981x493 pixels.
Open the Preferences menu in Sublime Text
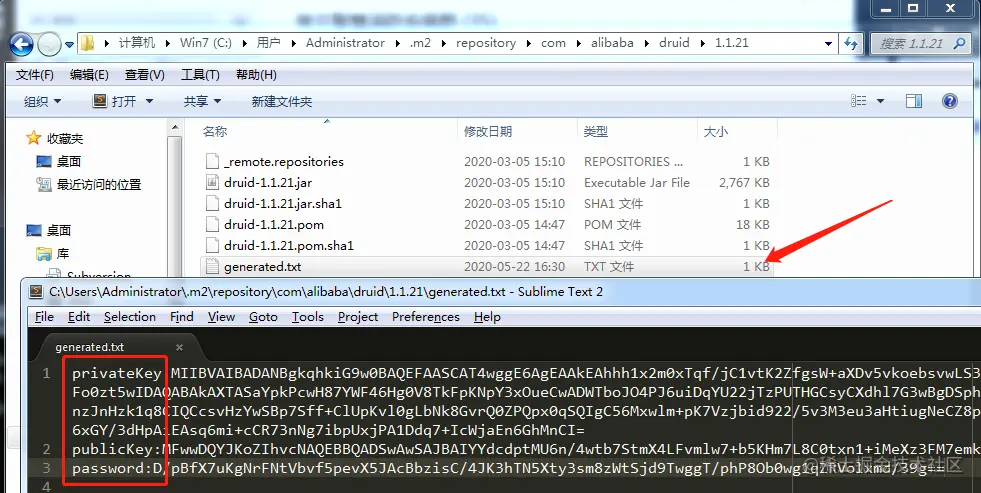coord(425,317)
